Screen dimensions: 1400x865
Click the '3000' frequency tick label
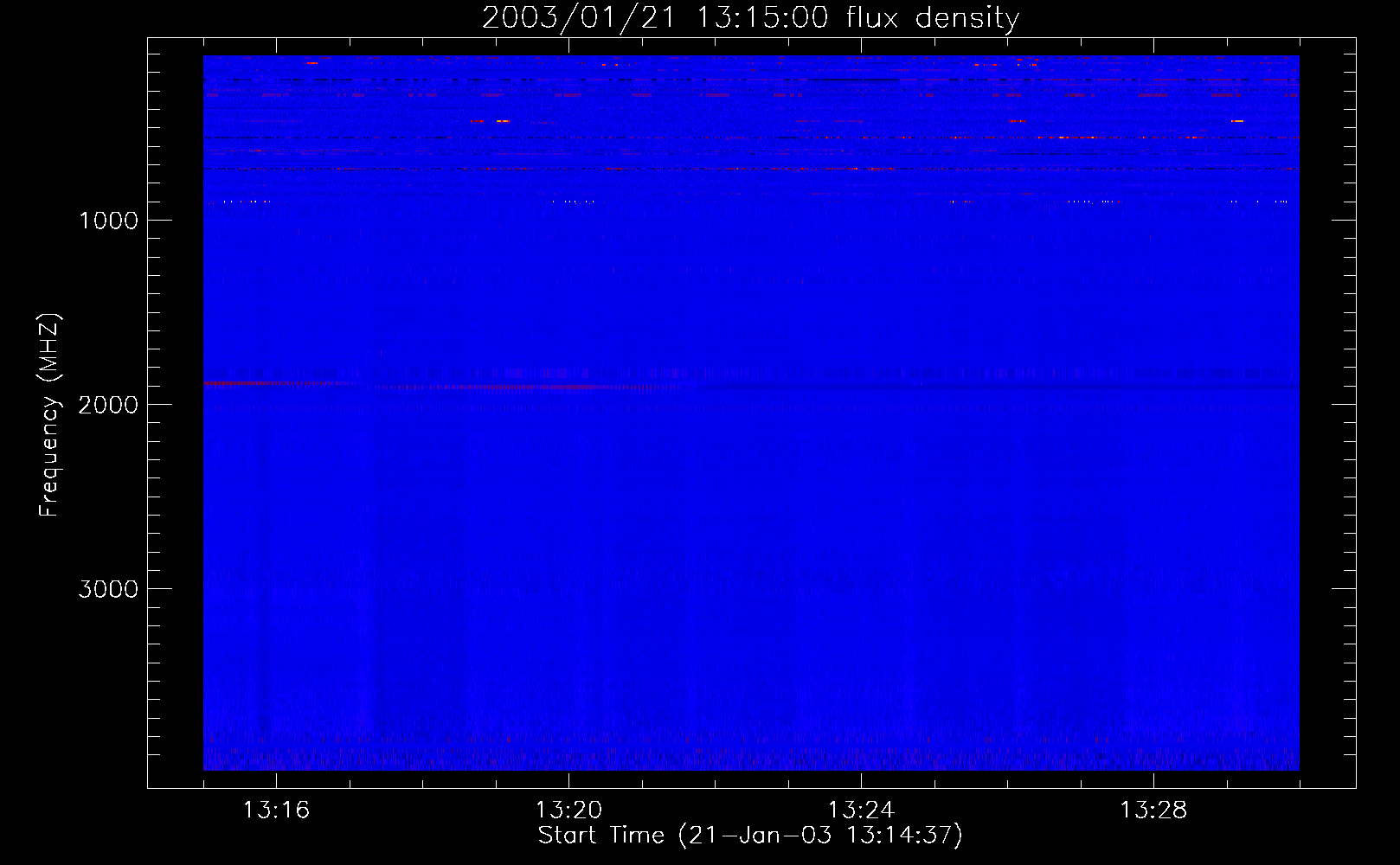(108, 589)
